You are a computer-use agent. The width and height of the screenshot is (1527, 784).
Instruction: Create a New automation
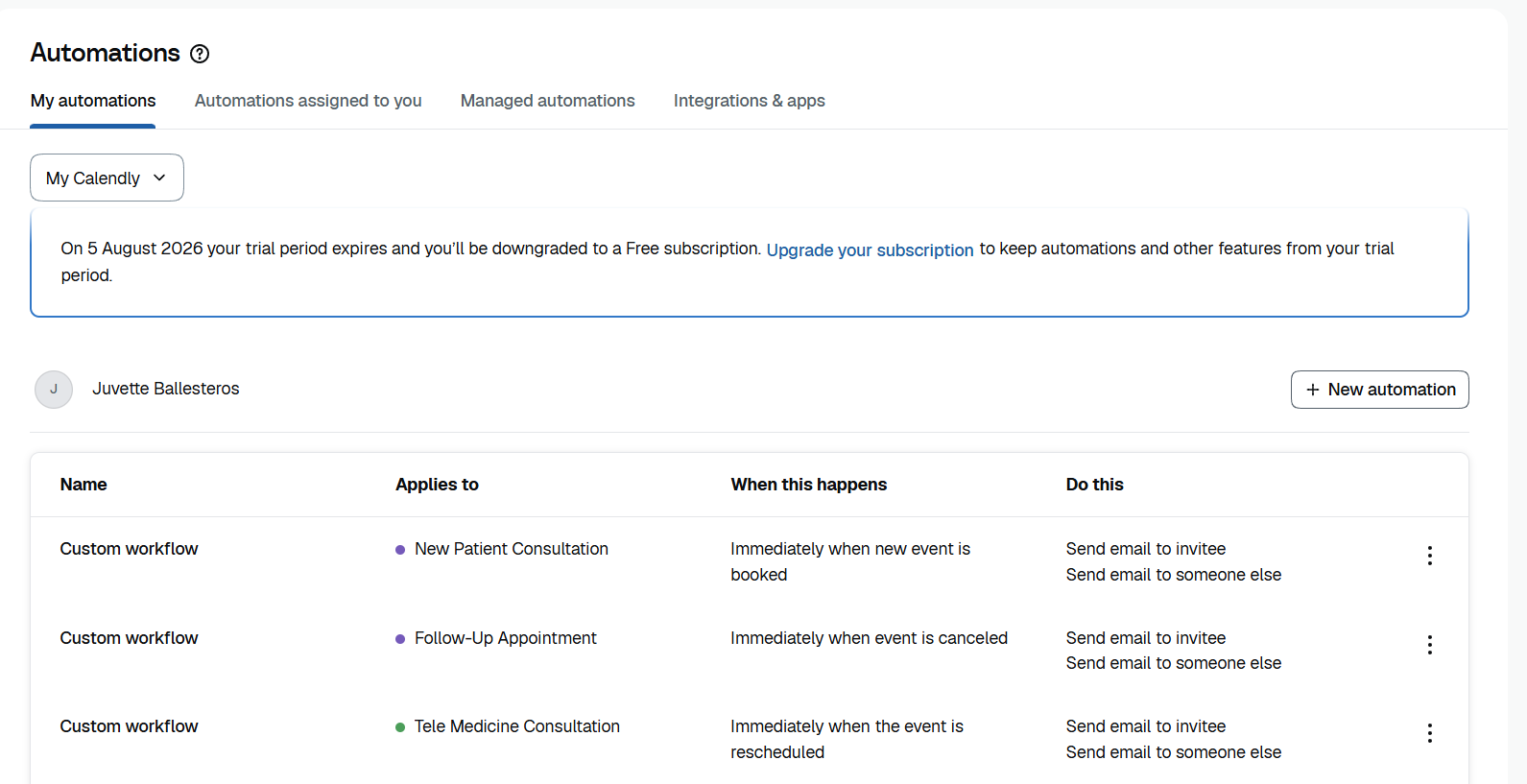coord(1379,390)
